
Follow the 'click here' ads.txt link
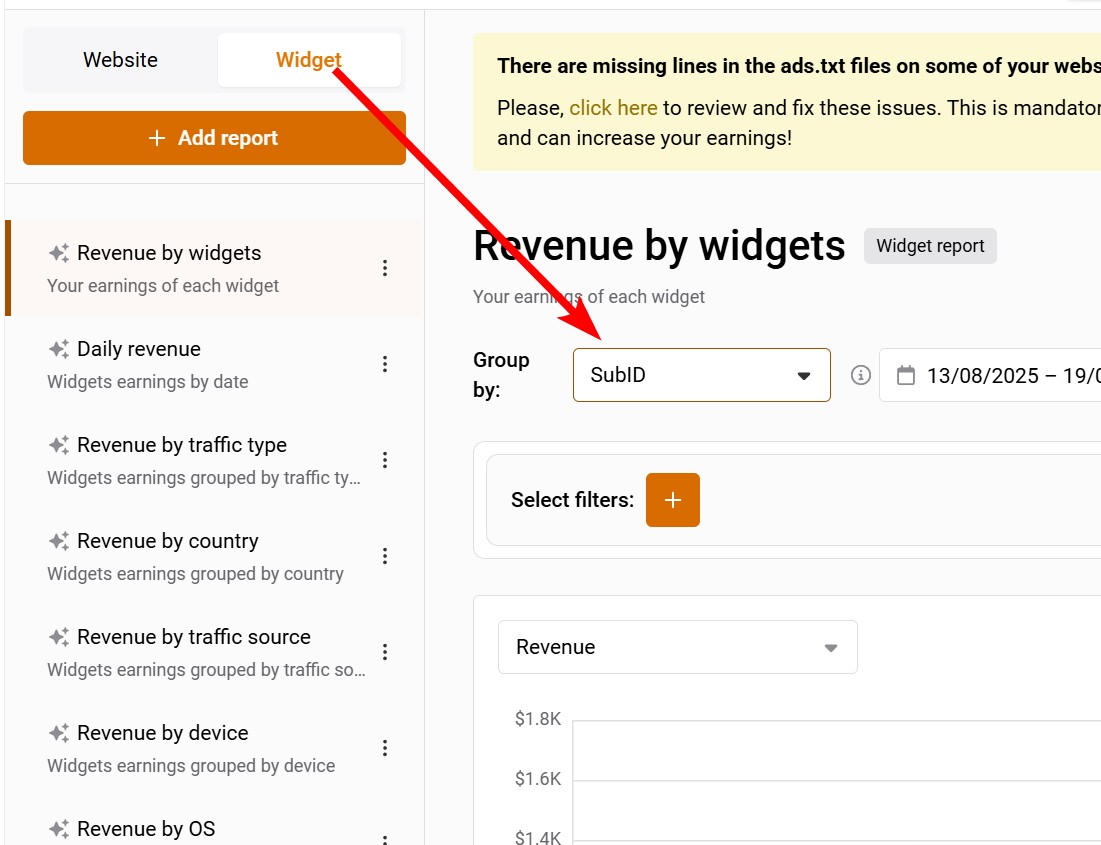coord(613,108)
